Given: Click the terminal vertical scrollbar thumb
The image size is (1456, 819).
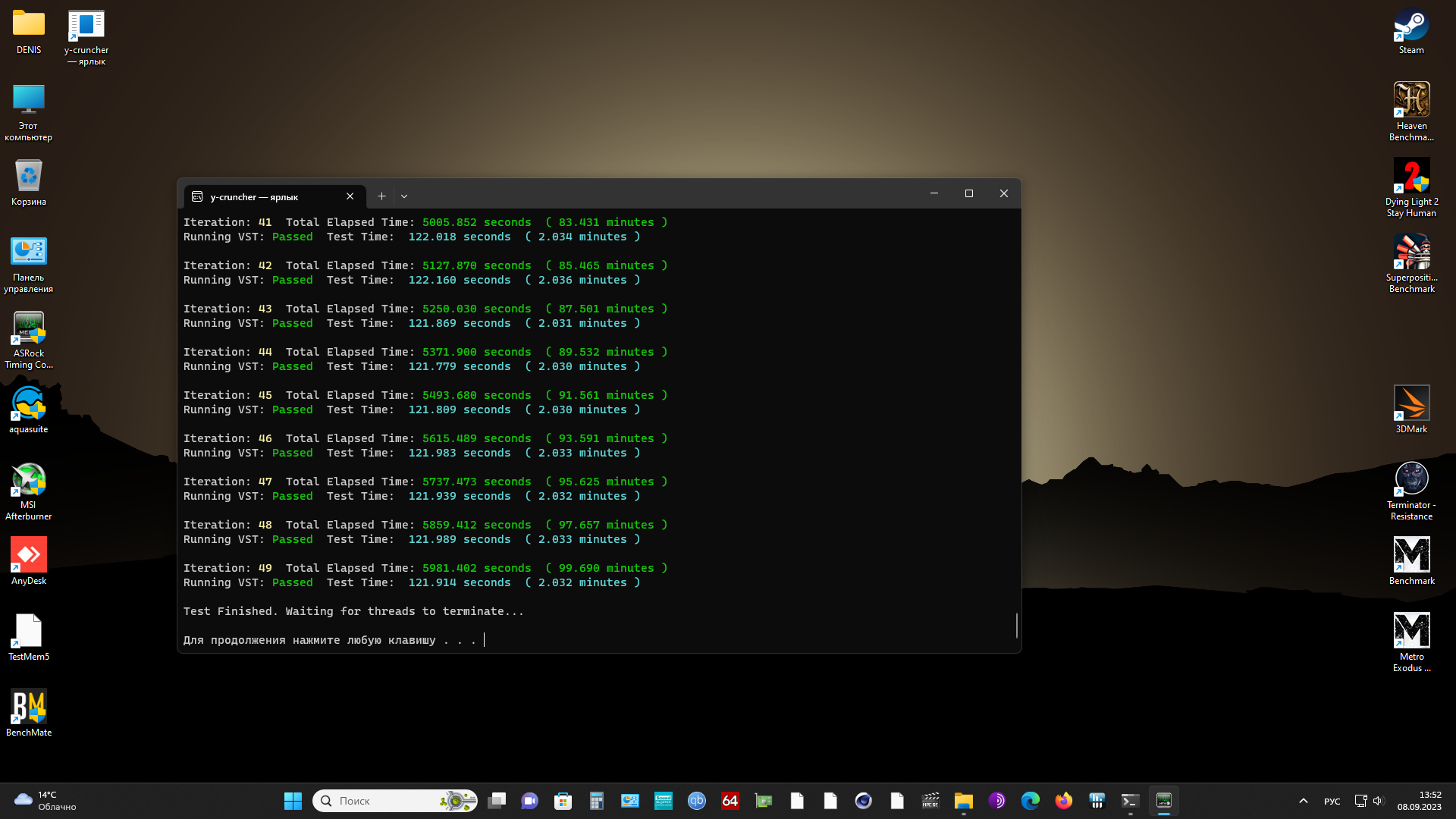Looking at the screenshot, I should (1016, 626).
